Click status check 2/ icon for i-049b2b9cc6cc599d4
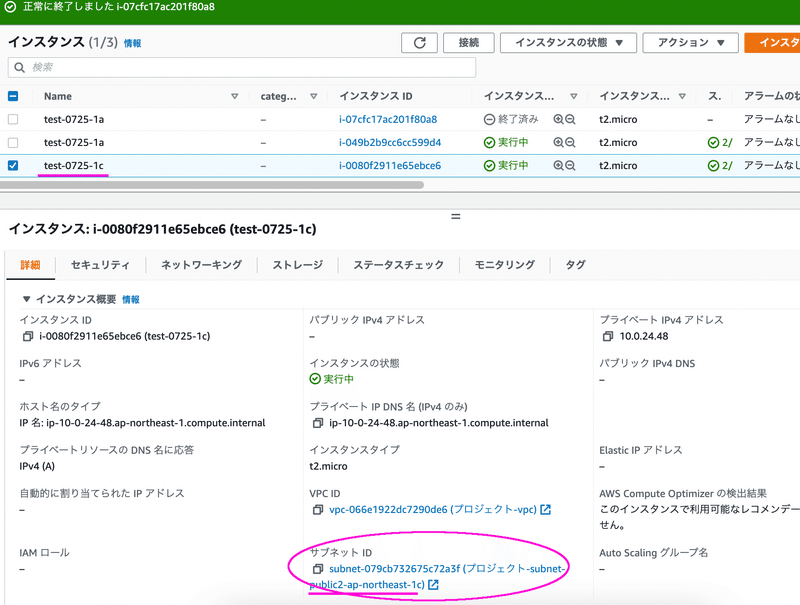800x605 pixels. pos(713,143)
